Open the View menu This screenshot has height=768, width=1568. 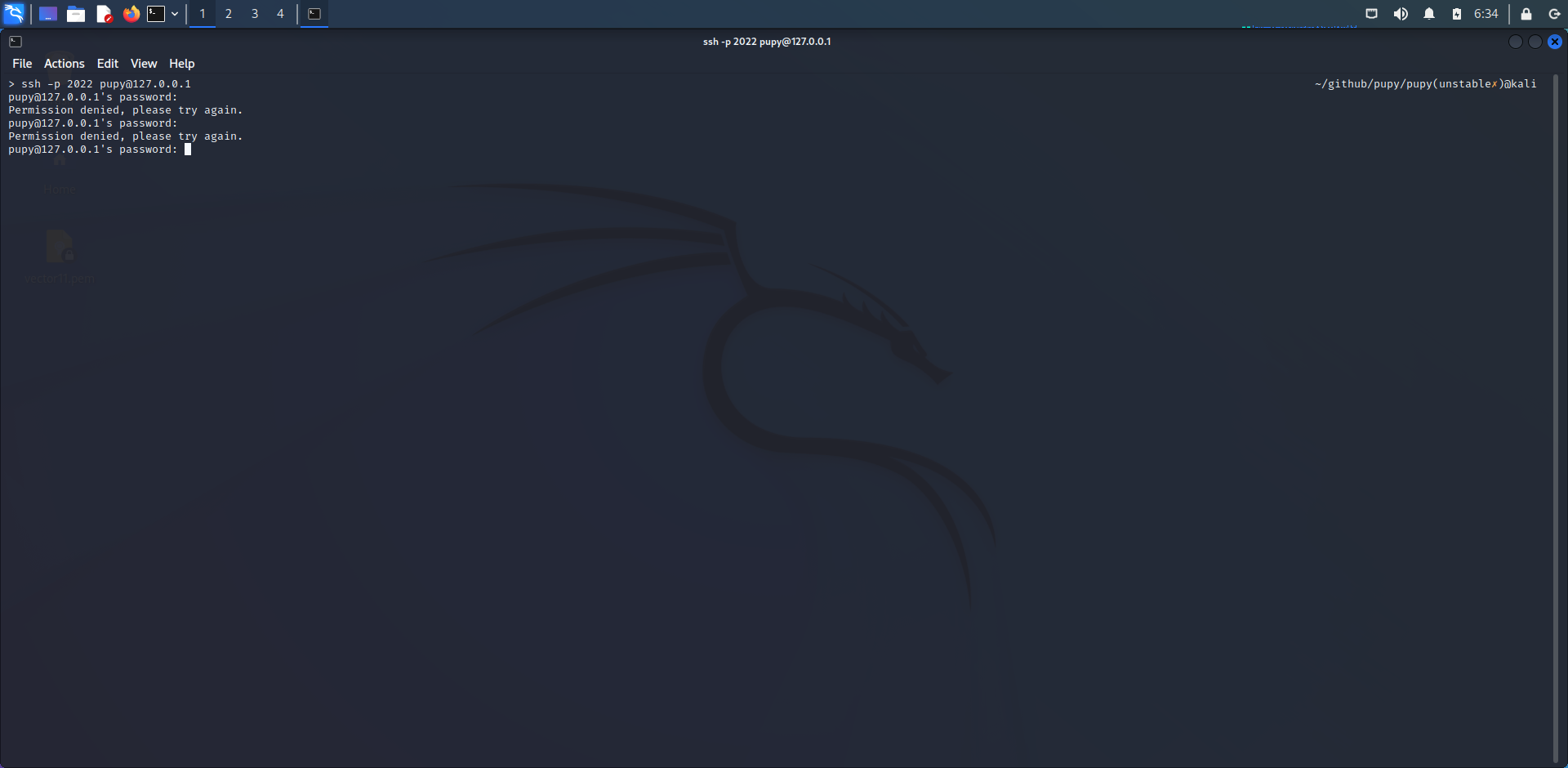click(x=144, y=64)
